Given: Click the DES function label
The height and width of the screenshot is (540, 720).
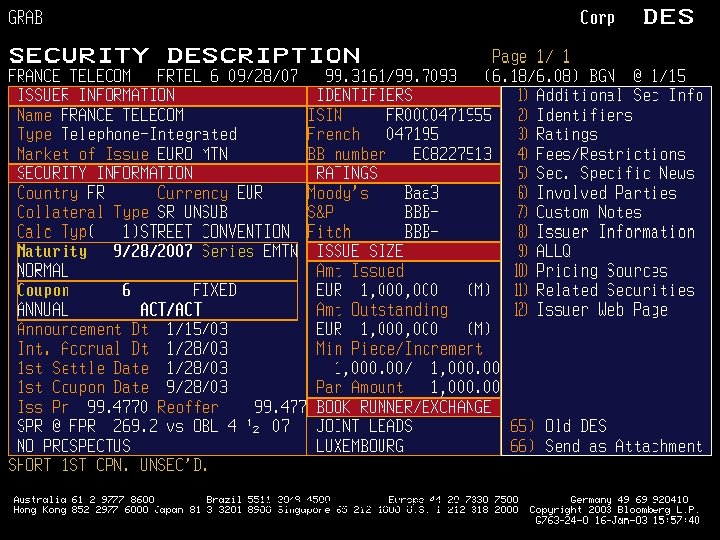Looking at the screenshot, I should (669, 17).
